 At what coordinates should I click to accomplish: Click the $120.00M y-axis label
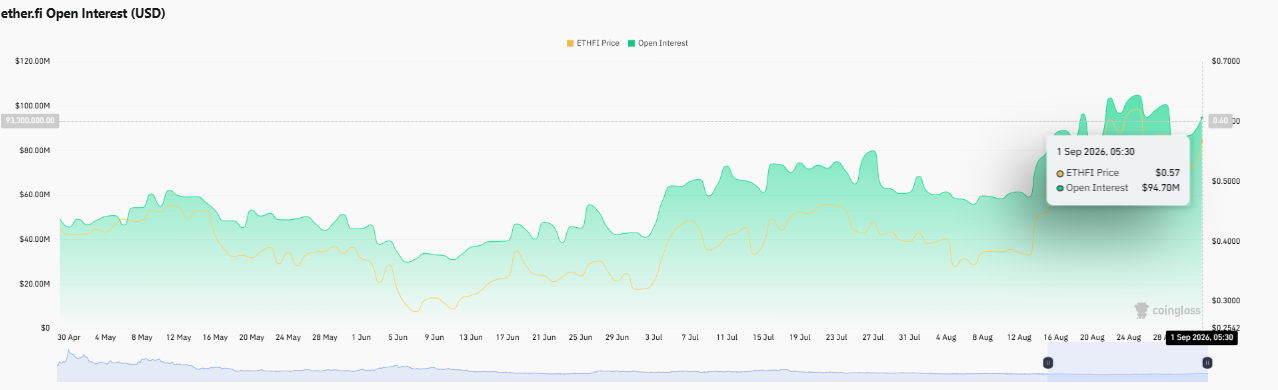(32, 61)
